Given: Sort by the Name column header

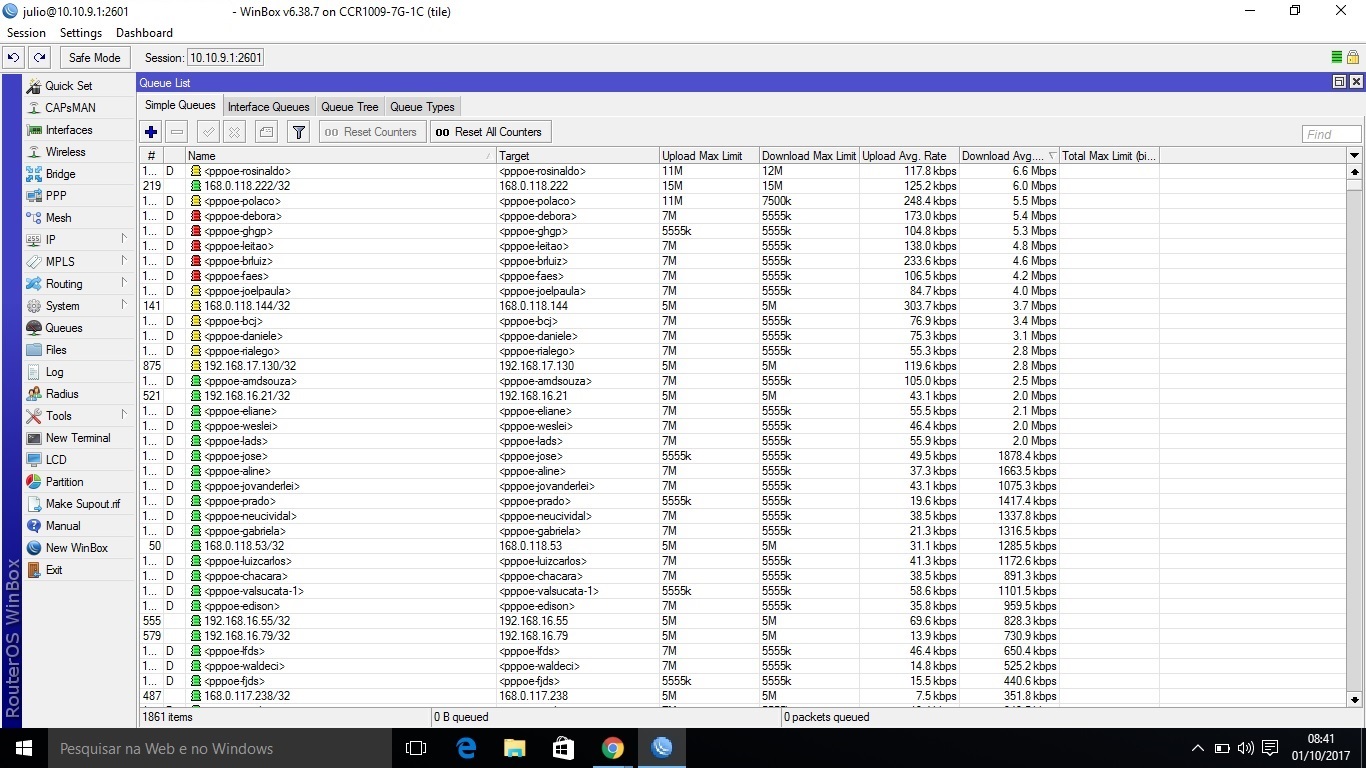Looking at the screenshot, I should (x=340, y=156).
